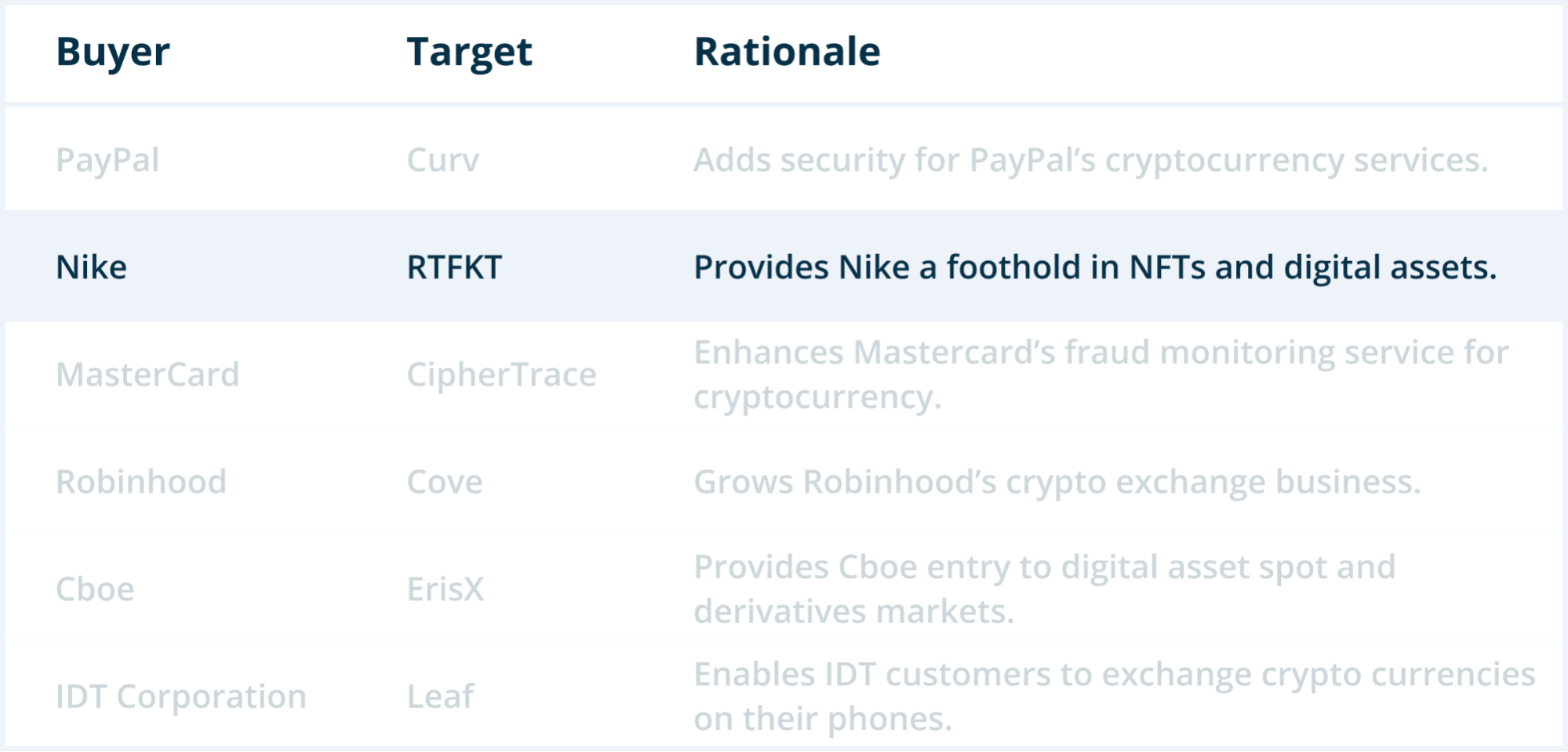The width and height of the screenshot is (1568, 752).
Task: Select the Cboe buyer cell
Action: tap(95, 589)
